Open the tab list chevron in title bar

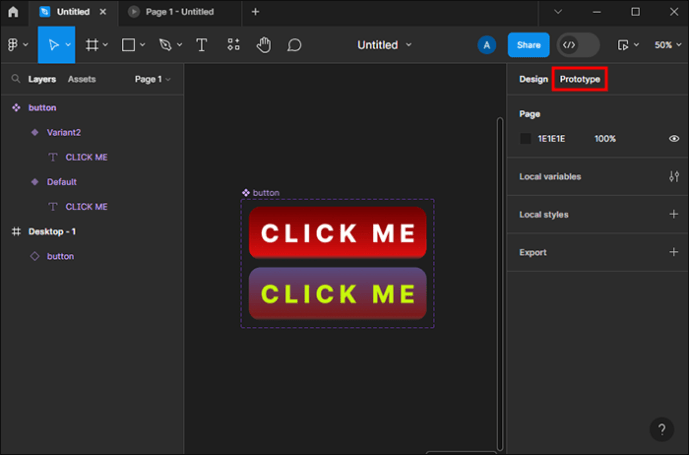click(558, 12)
